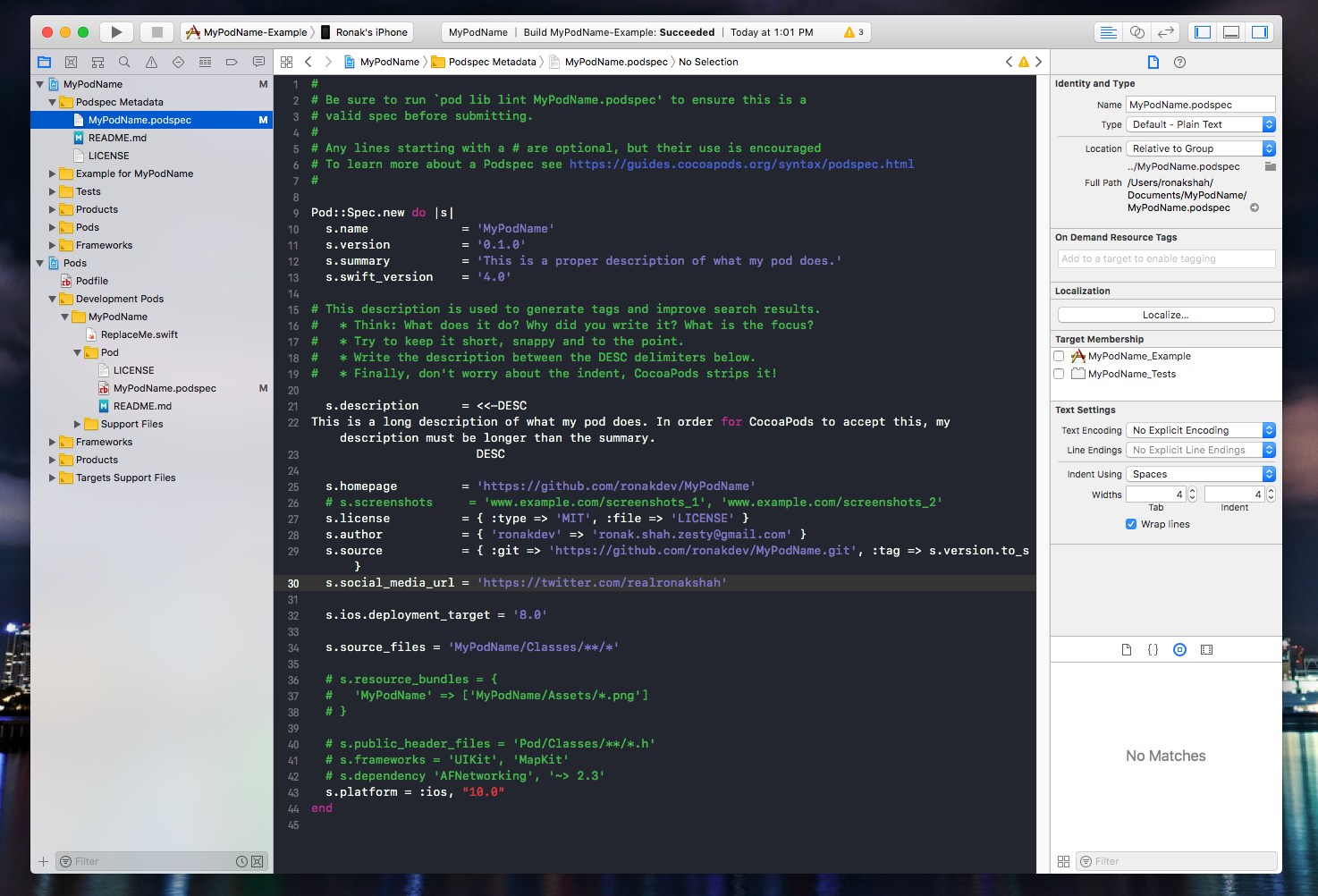
Task: Show the Breakpoint navigator
Action: point(232,62)
